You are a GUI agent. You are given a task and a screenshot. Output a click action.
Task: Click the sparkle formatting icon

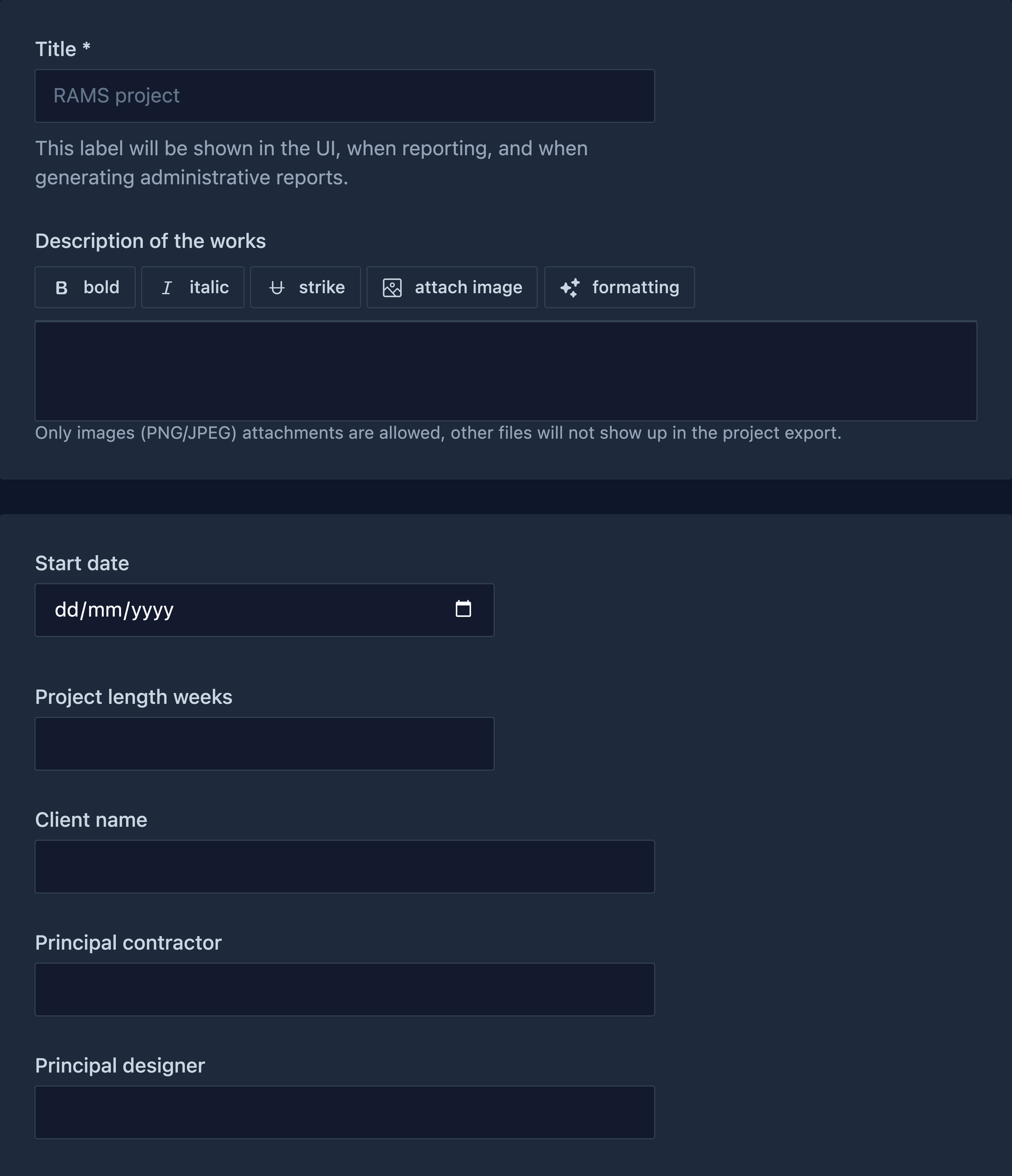click(x=570, y=288)
